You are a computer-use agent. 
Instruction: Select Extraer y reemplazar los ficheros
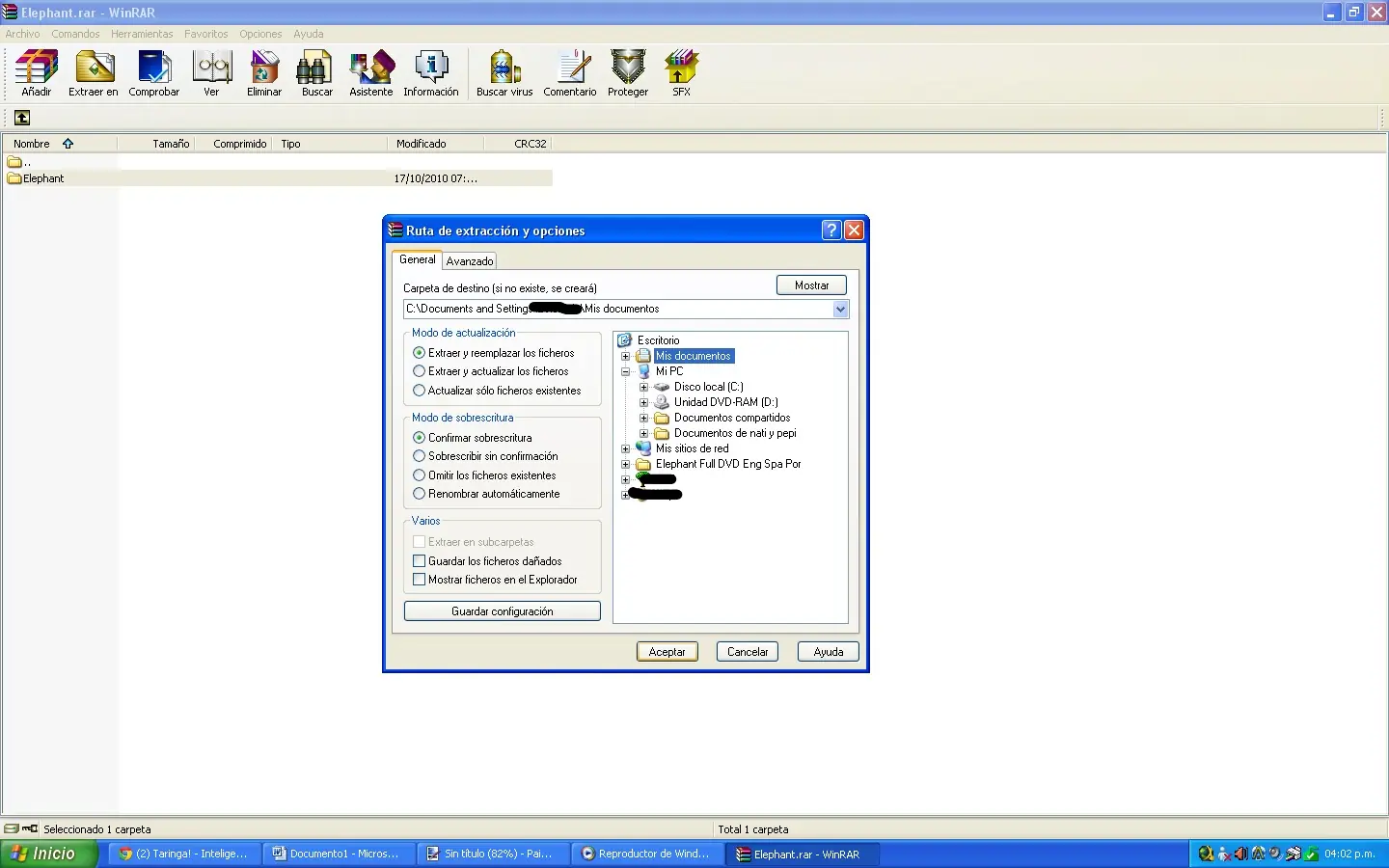pos(493,353)
